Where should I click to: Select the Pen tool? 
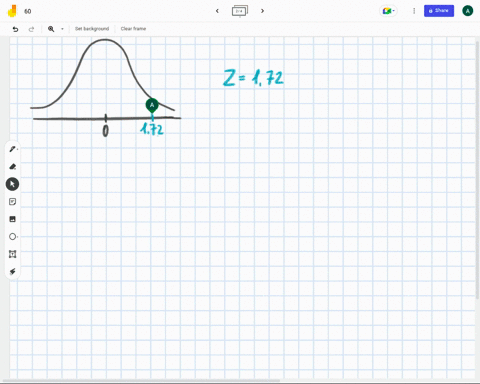pyautogui.click(x=13, y=149)
